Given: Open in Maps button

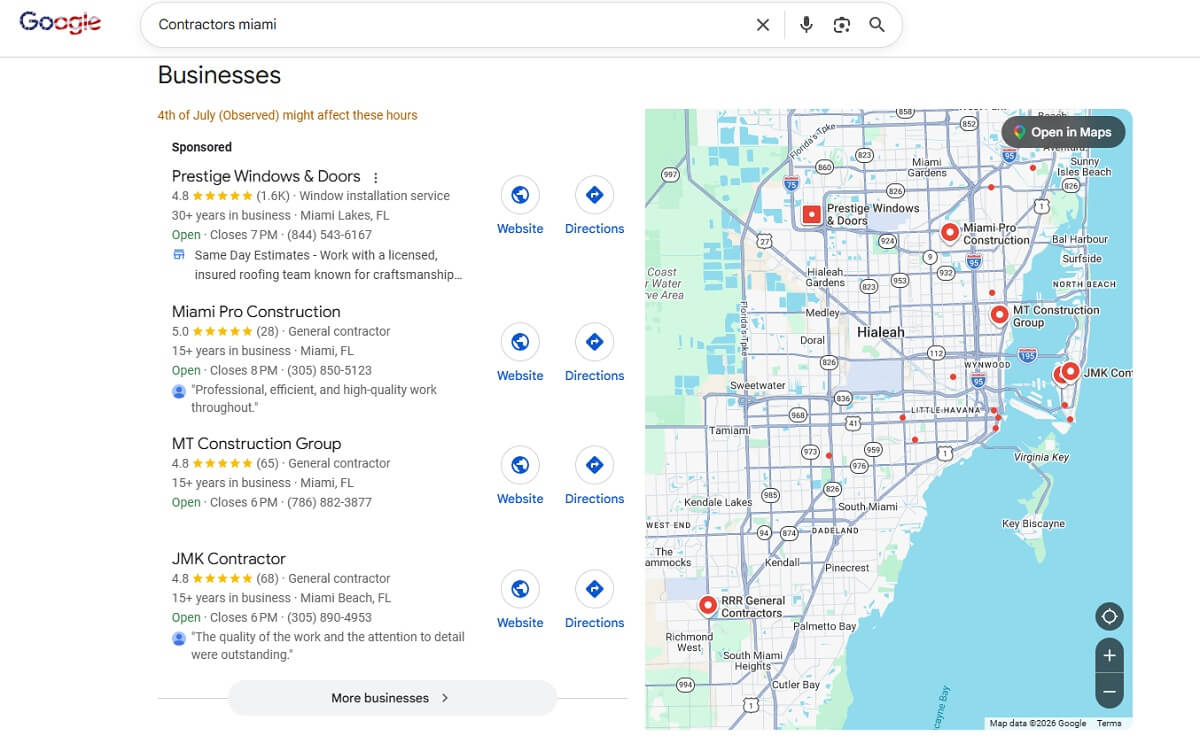Looking at the screenshot, I should pyautogui.click(x=1063, y=132).
